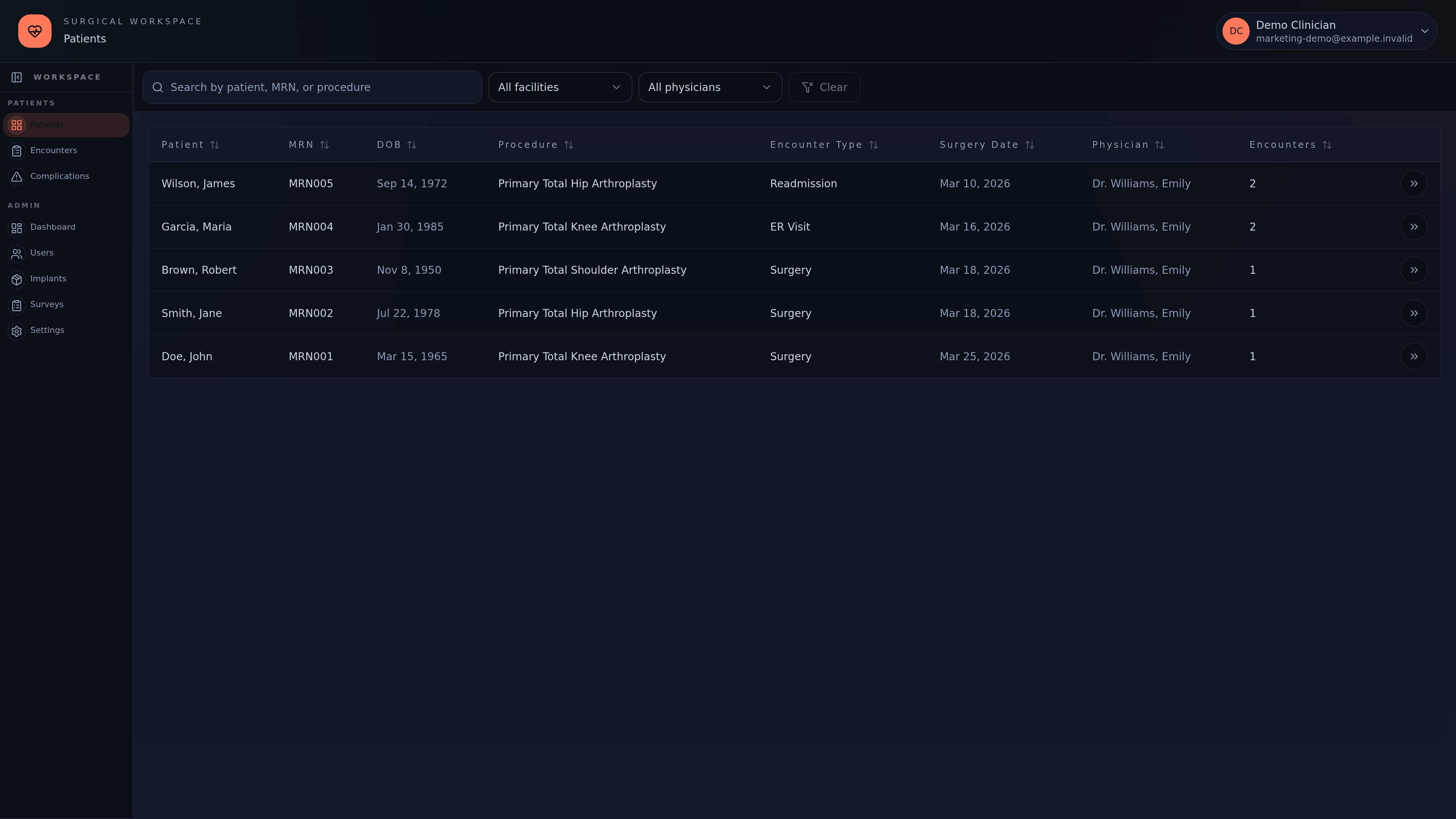This screenshot has width=1456, height=819.
Task: Sort by Physician column arrows
Action: pyautogui.click(x=1160, y=145)
